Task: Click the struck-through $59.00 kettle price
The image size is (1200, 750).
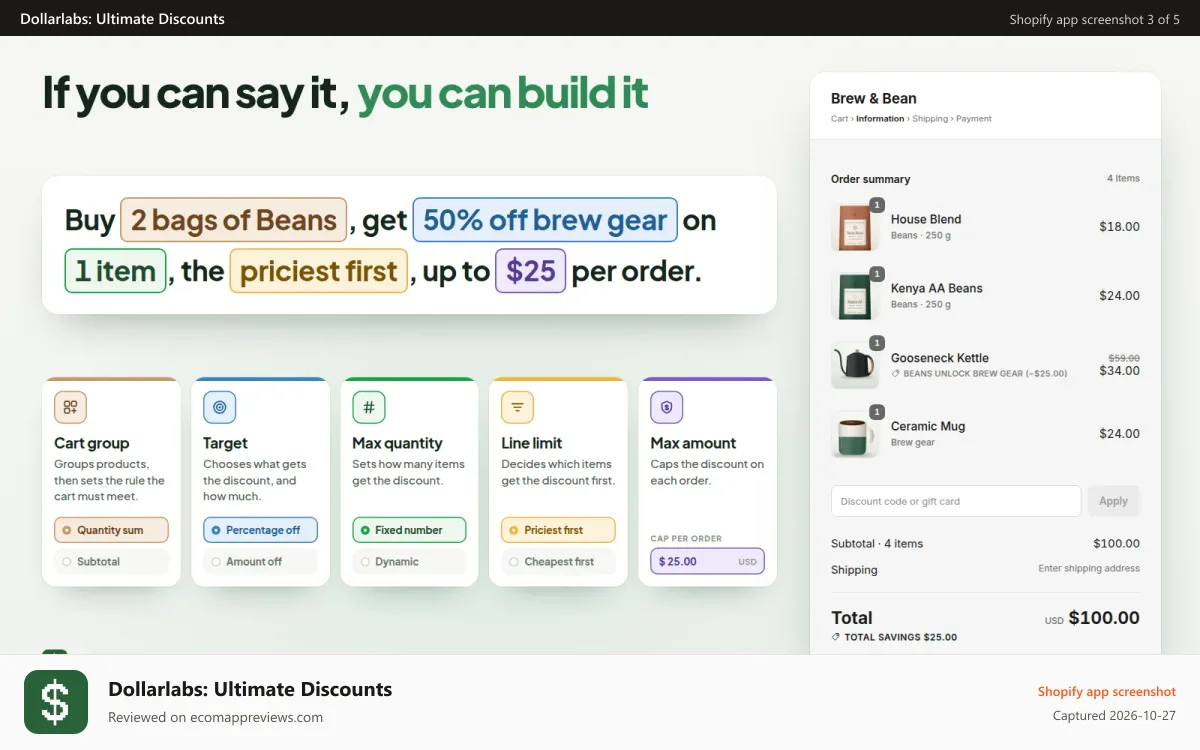Action: (1124, 357)
